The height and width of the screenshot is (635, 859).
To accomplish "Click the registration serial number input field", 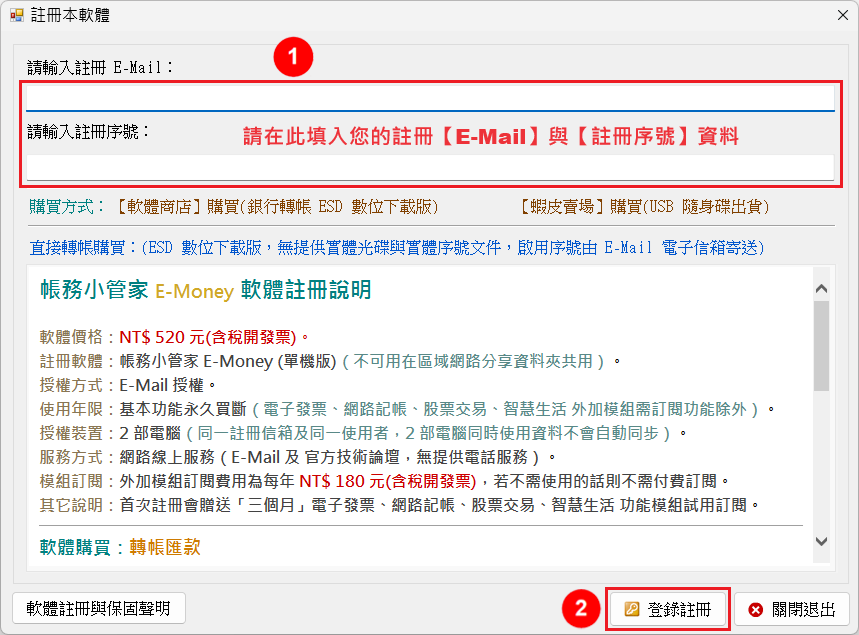I will coord(430,167).
